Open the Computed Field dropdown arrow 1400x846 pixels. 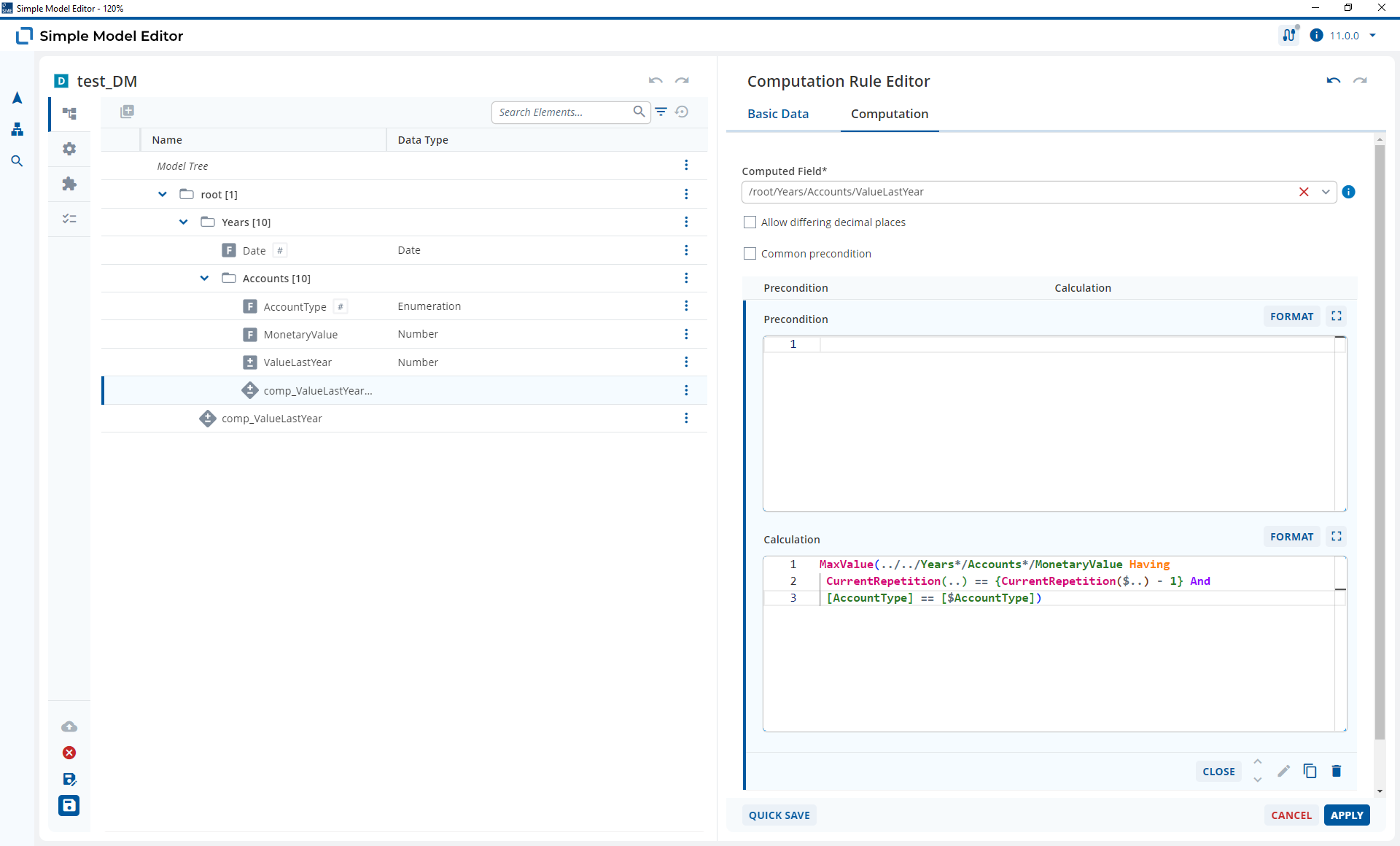1326,192
